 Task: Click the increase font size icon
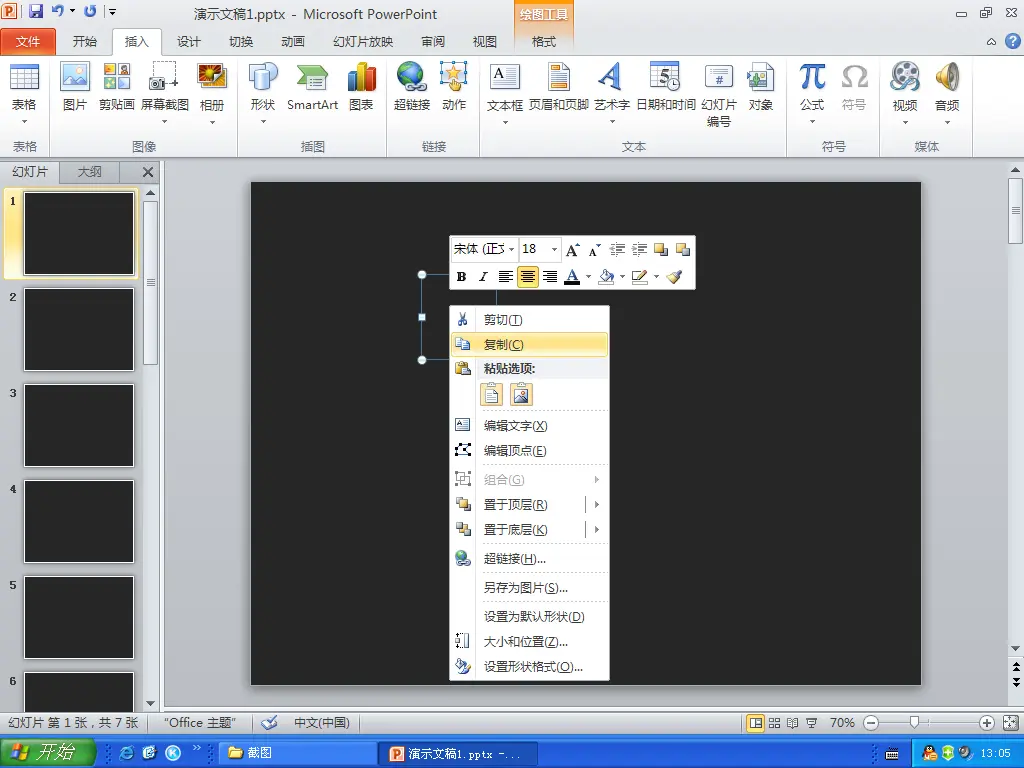(572, 249)
